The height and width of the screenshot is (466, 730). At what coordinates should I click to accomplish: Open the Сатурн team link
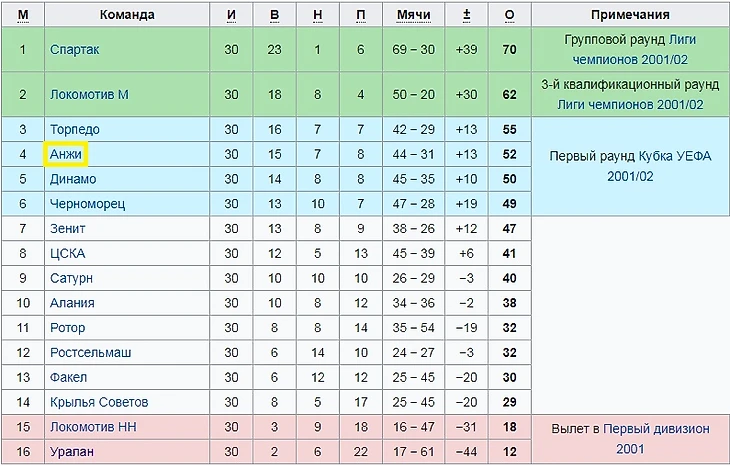tap(71, 278)
